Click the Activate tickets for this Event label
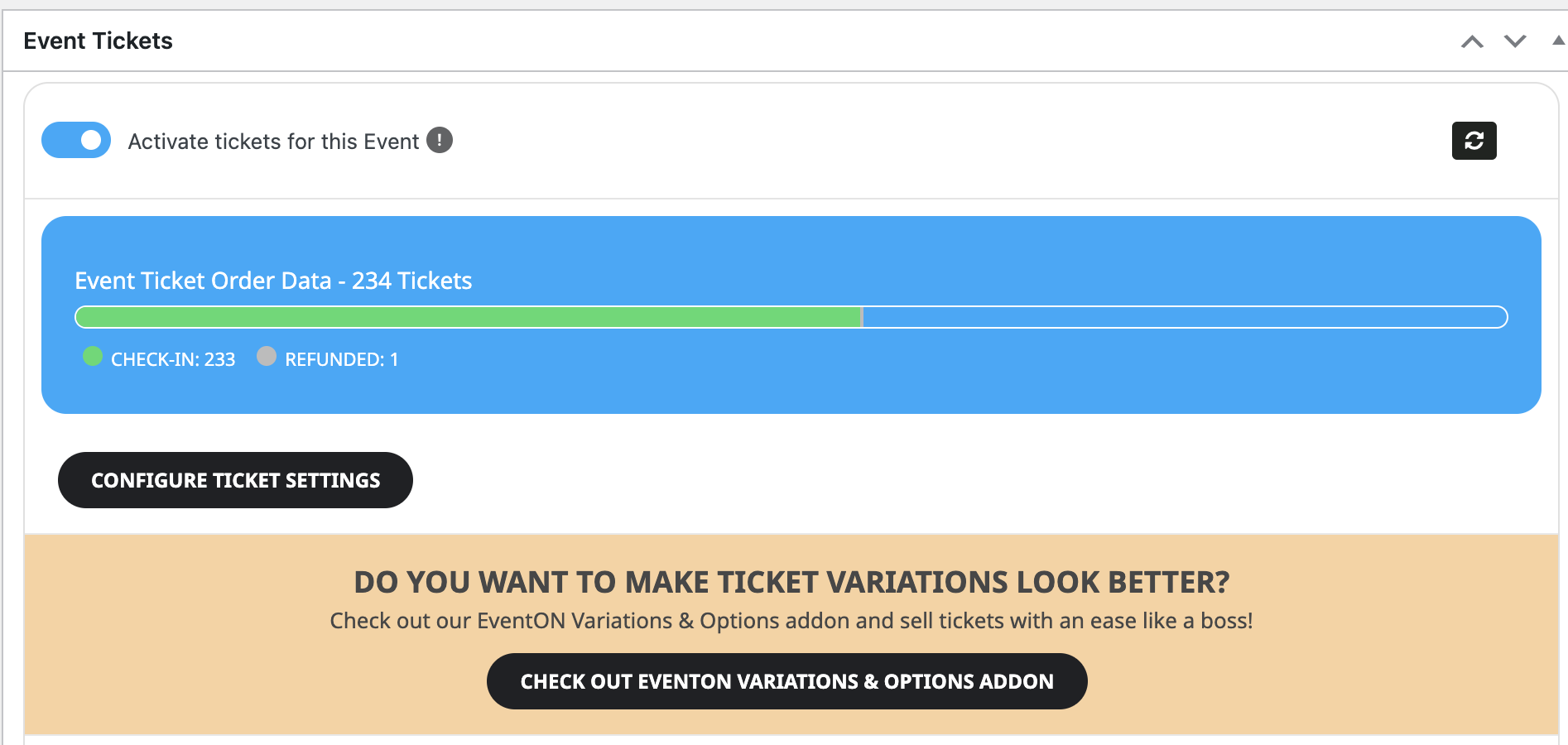The width and height of the screenshot is (1568, 745). [x=273, y=142]
